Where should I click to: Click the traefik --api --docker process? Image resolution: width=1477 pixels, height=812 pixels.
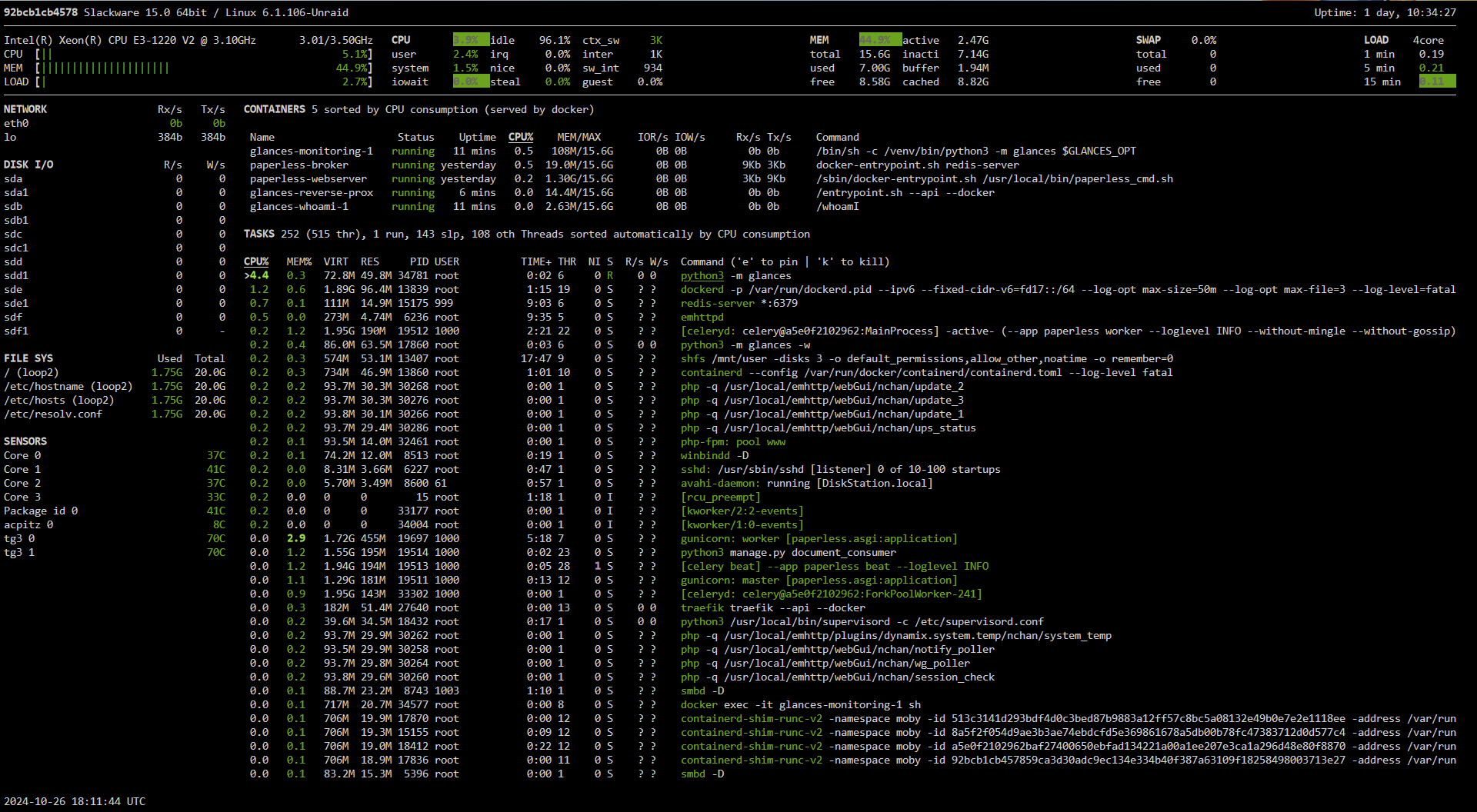click(x=773, y=607)
